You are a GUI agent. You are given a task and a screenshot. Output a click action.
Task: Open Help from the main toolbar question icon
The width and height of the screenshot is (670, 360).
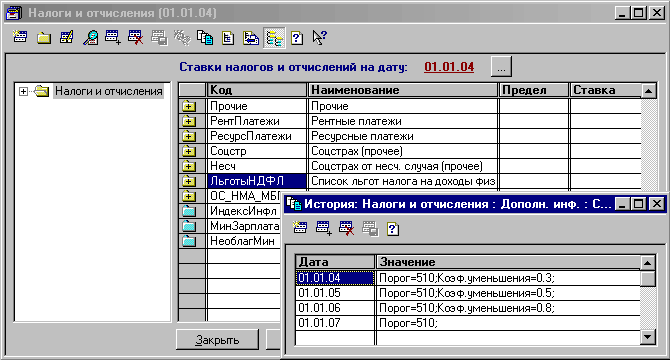(297, 38)
